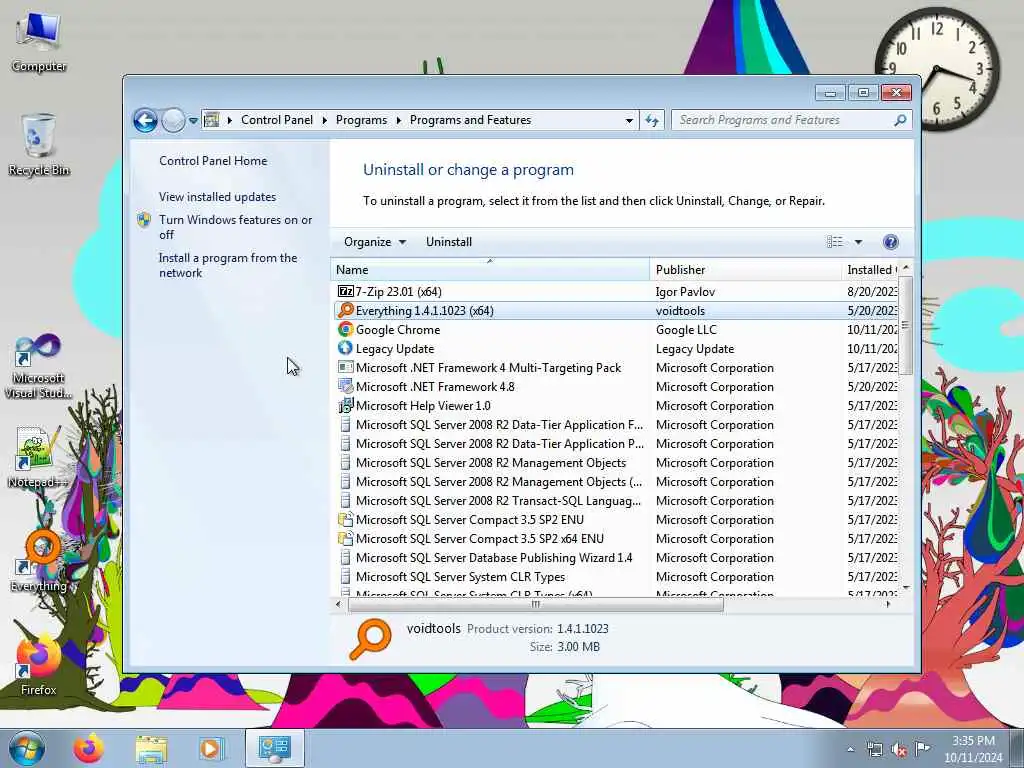This screenshot has width=1024, height=768.
Task: Select SQL Server 2008 R2 Management Objects (... row
Action: (x=615, y=481)
